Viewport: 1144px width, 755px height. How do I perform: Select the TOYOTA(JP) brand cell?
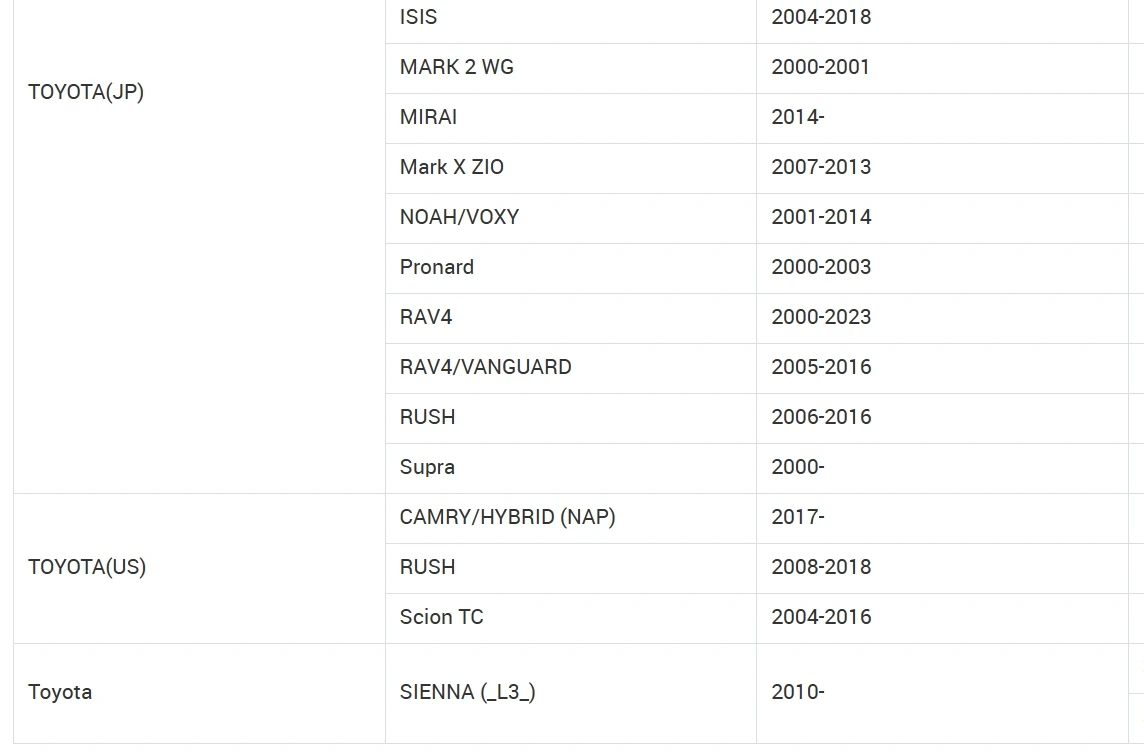[x=199, y=247]
